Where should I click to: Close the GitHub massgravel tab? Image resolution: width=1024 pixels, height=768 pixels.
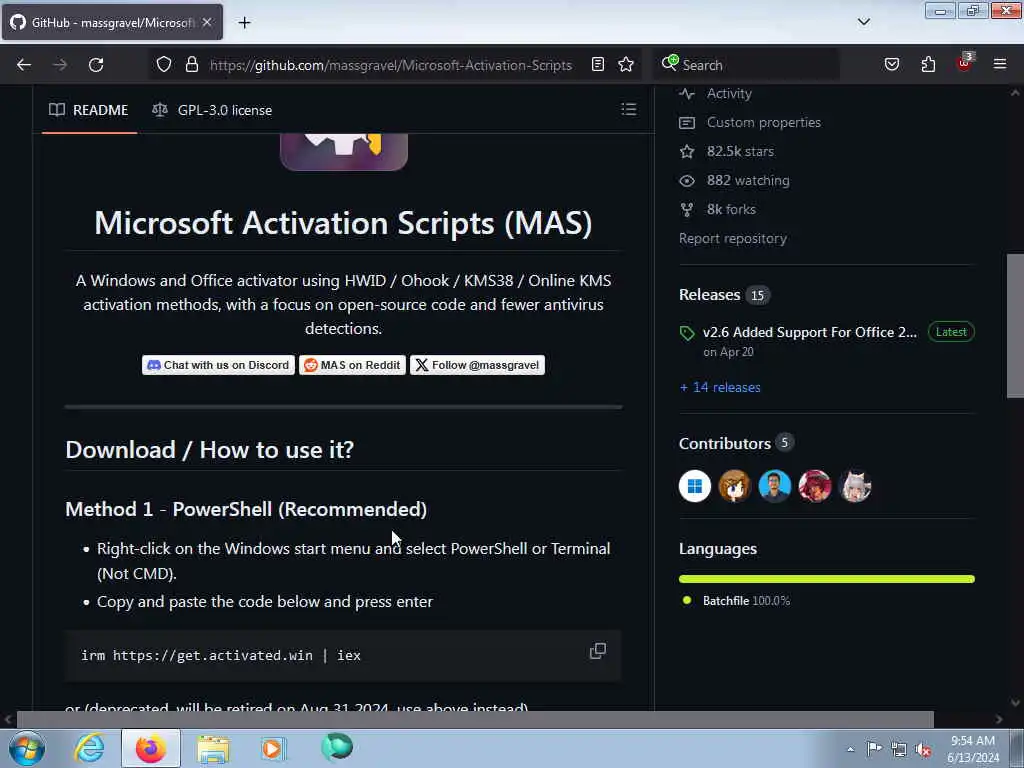pos(206,22)
